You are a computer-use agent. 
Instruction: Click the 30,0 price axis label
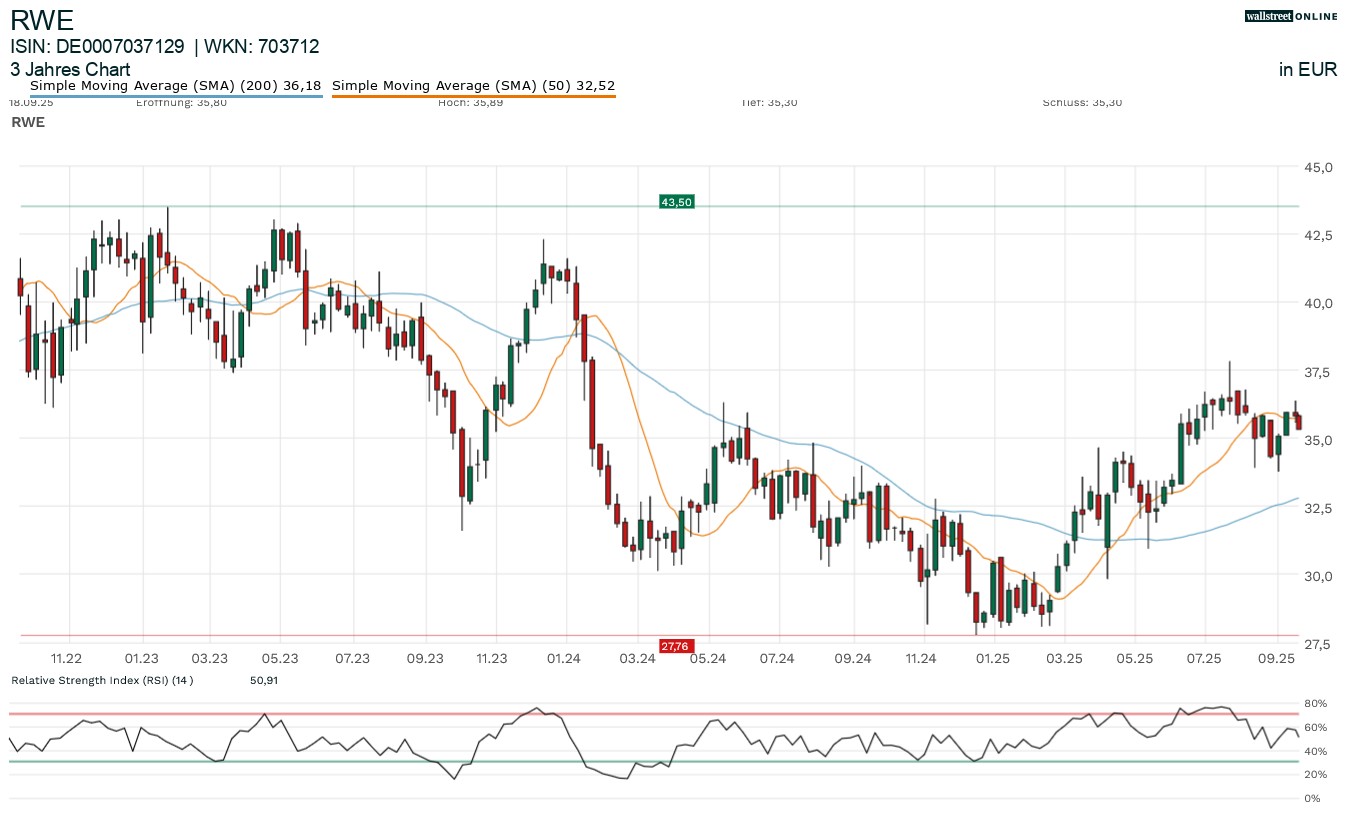[x=1319, y=576]
